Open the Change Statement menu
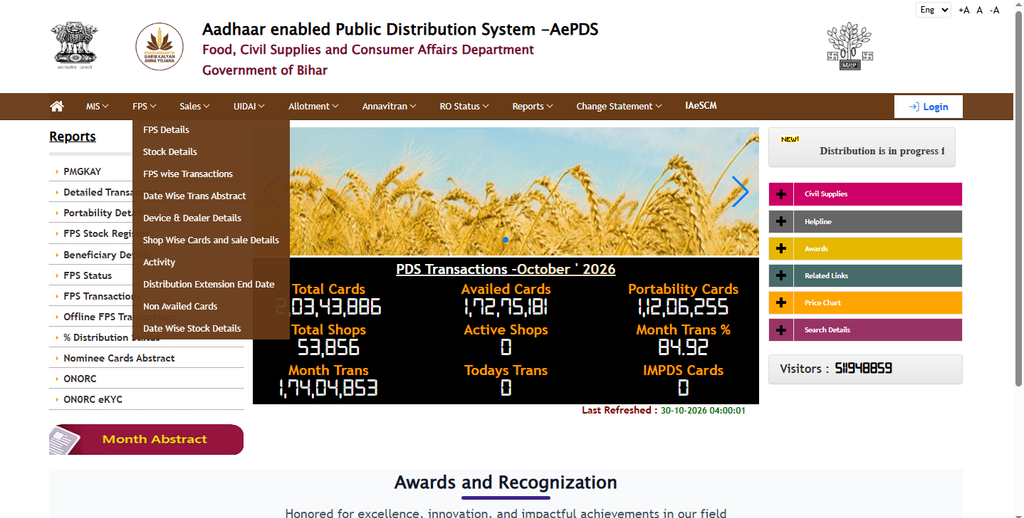Image resolution: width=1024 pixels, height=518 pixels. (619, 106)
